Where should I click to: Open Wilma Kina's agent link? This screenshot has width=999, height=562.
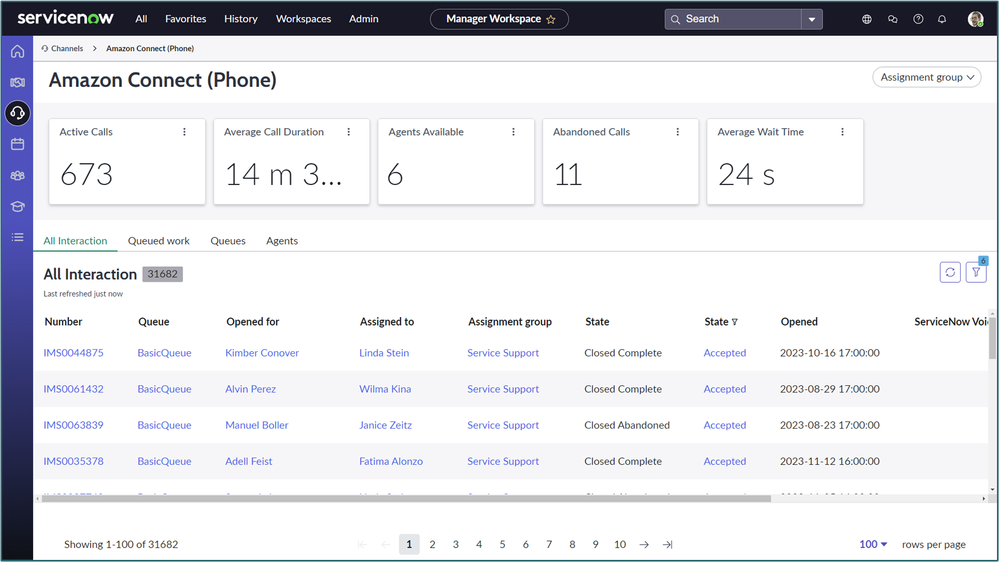(385, 389)
